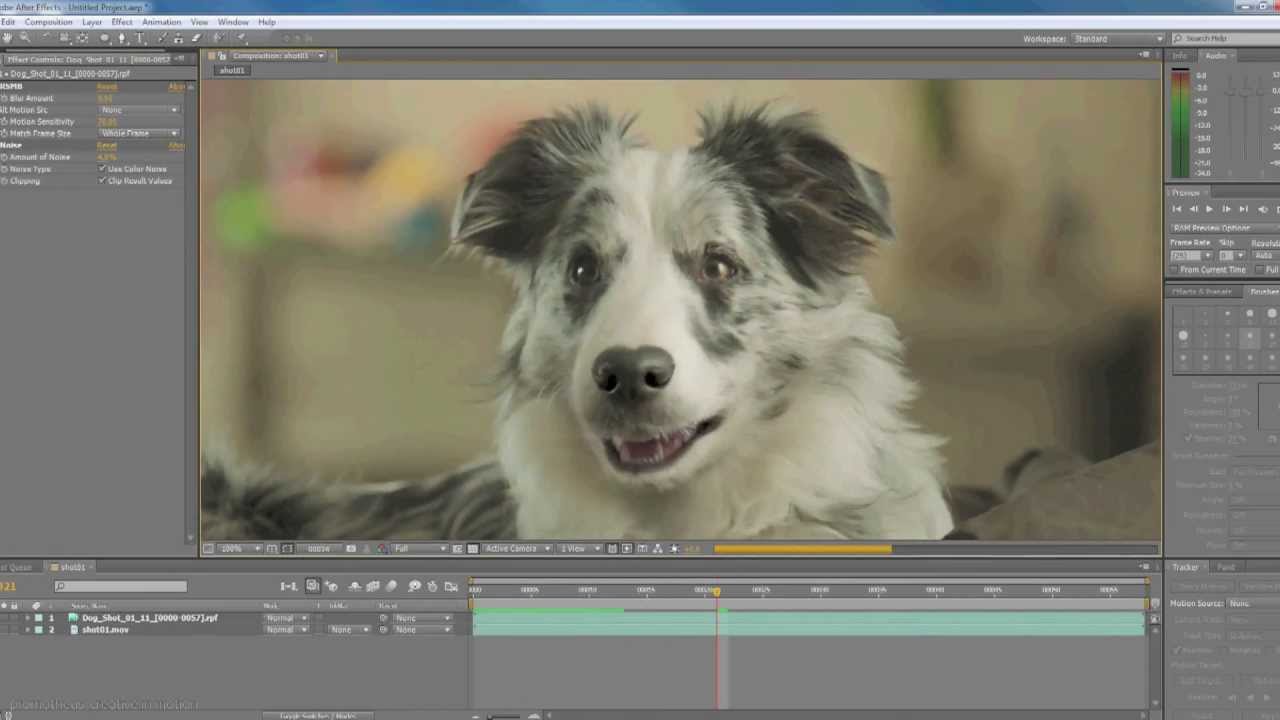The image size is (1280, 720).
Task: Open the viewer resolution Full dropdown
Action: coord(419,549)
